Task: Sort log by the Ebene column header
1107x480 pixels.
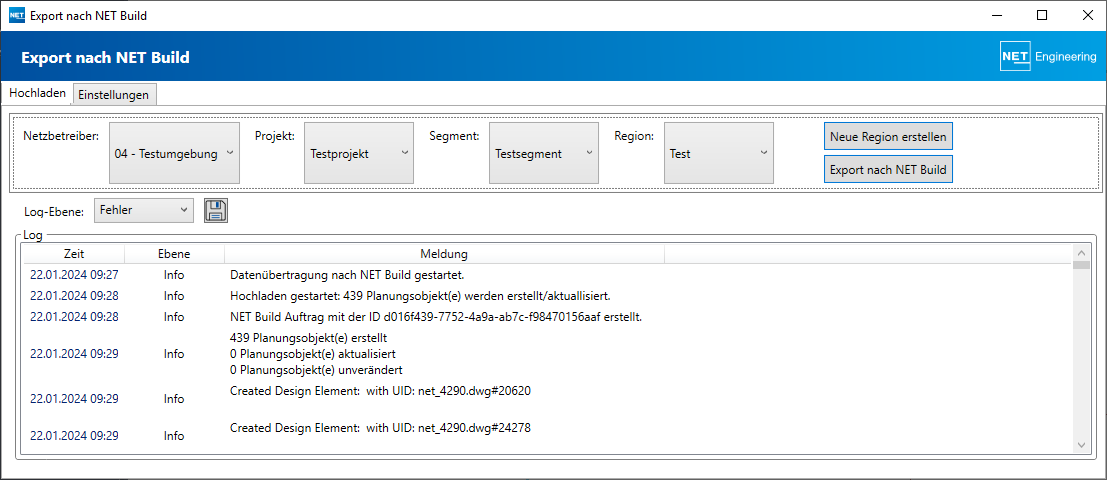Action: click(174, 253)
